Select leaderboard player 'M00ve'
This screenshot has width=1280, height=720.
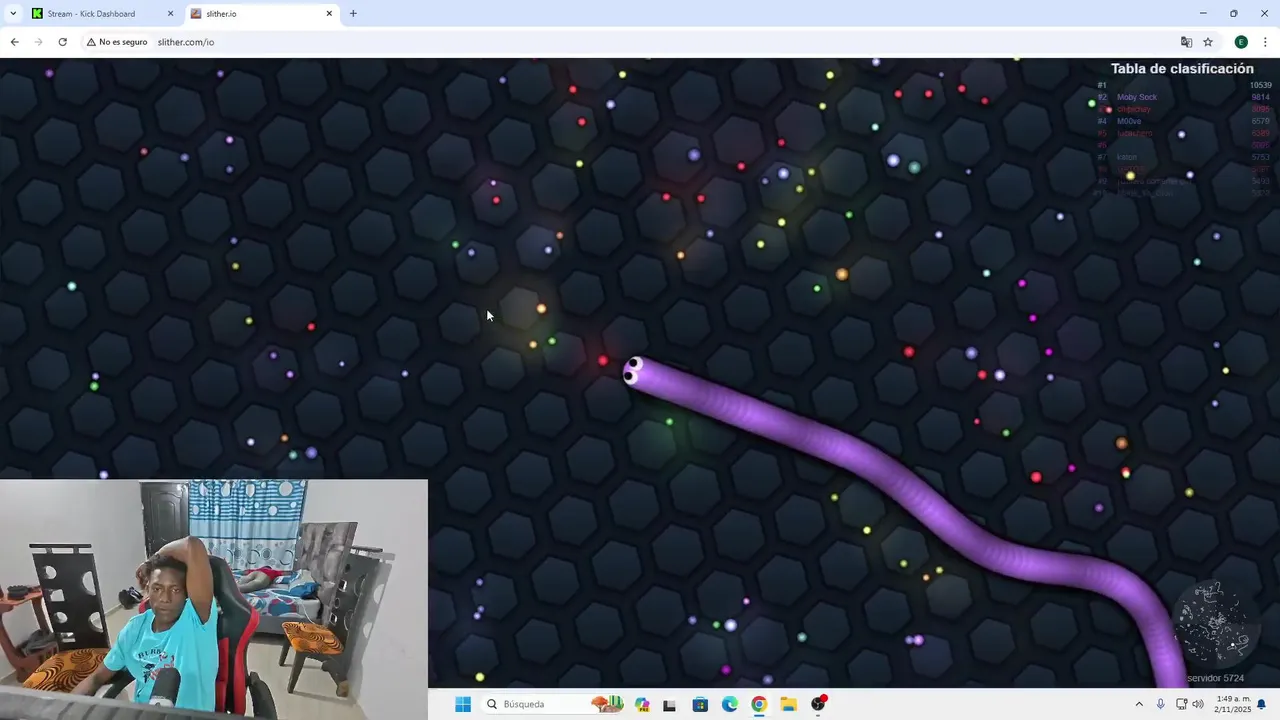(x=1129, y=121)
